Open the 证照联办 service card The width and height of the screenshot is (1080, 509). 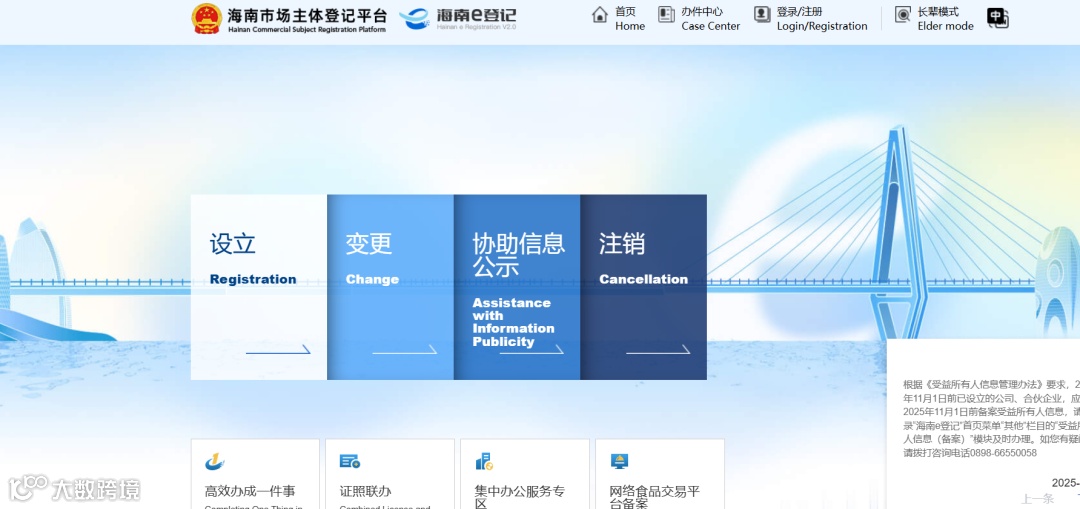tap(390, 474)
